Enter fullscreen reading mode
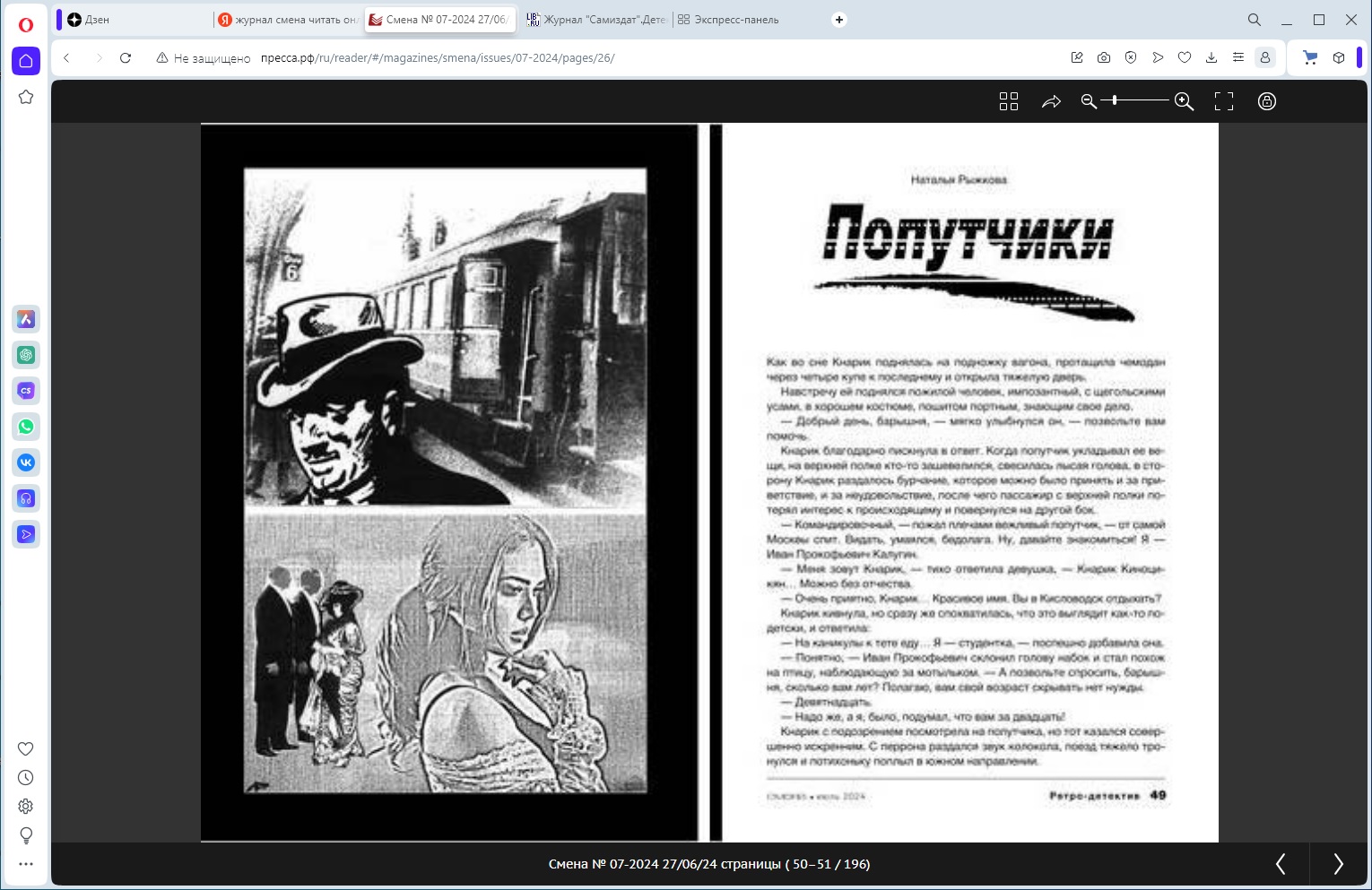Viewport: 1372px width, 890px height. (x=1224, y=101)
